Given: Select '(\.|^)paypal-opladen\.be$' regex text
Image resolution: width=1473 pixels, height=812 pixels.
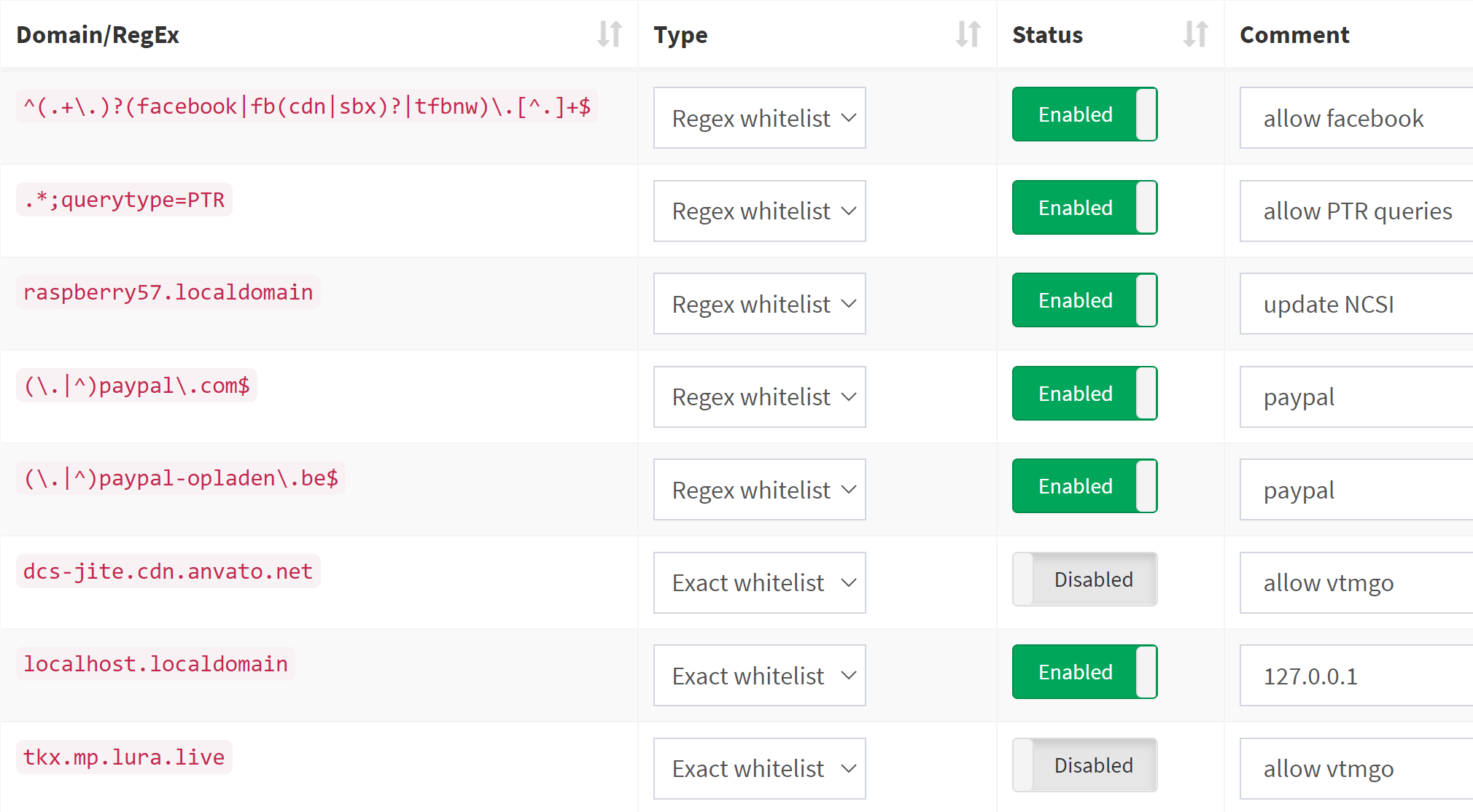Looking at the screenshot, I should point(181,478).
